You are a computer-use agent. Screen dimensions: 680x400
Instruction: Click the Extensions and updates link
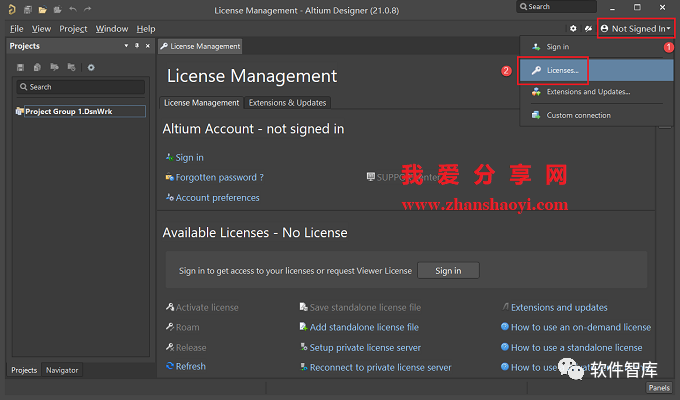pos(559,308)
